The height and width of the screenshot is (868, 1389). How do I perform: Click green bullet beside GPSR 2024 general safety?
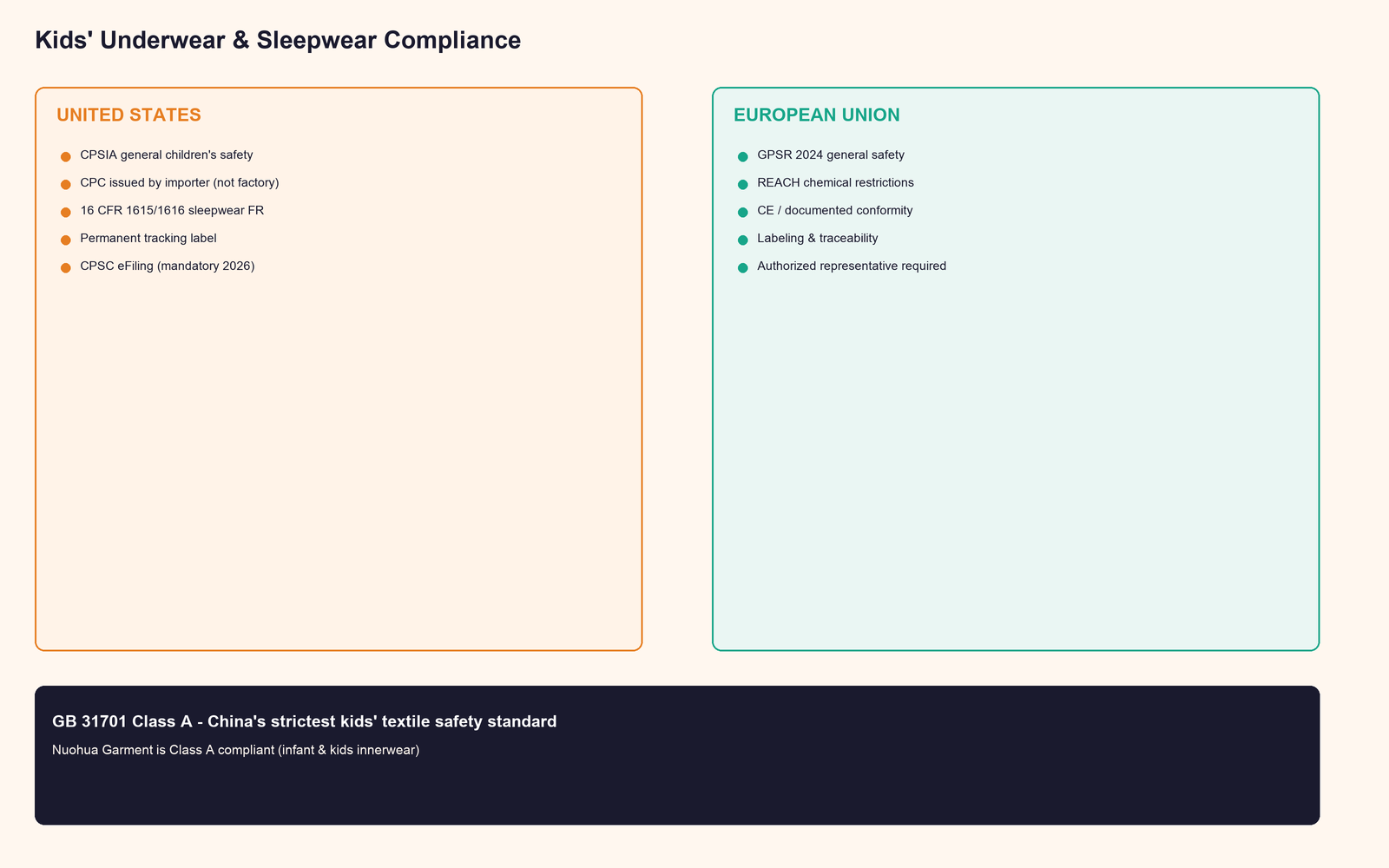742,157
